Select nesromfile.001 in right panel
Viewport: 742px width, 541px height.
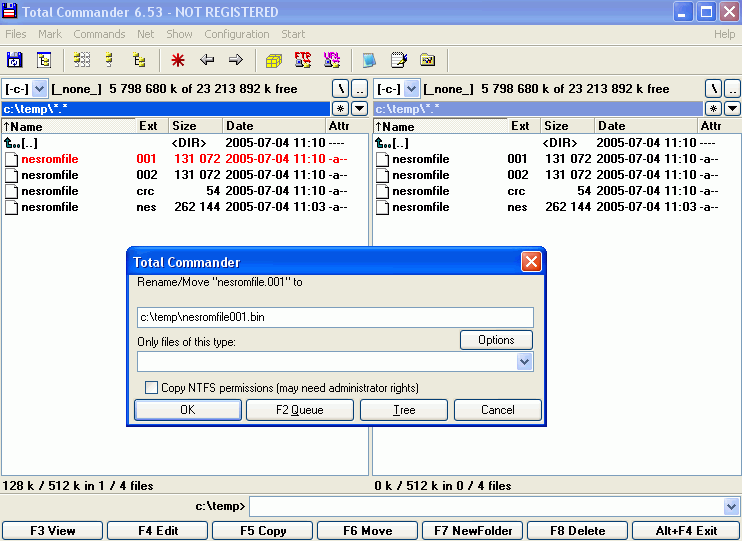[x=557, y=159]
